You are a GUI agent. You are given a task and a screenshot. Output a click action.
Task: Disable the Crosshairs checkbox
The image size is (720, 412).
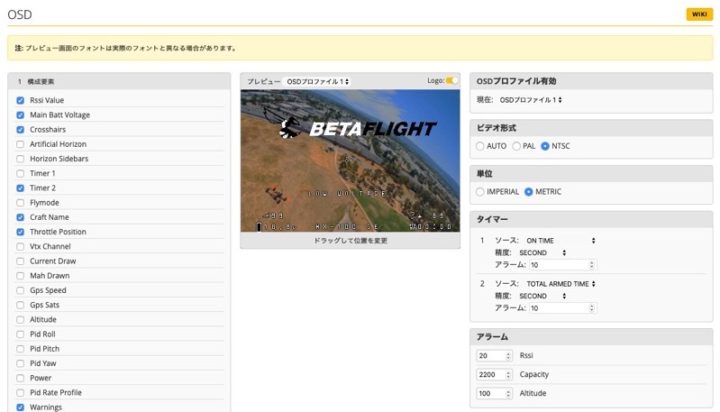click(x=21, y=129)
